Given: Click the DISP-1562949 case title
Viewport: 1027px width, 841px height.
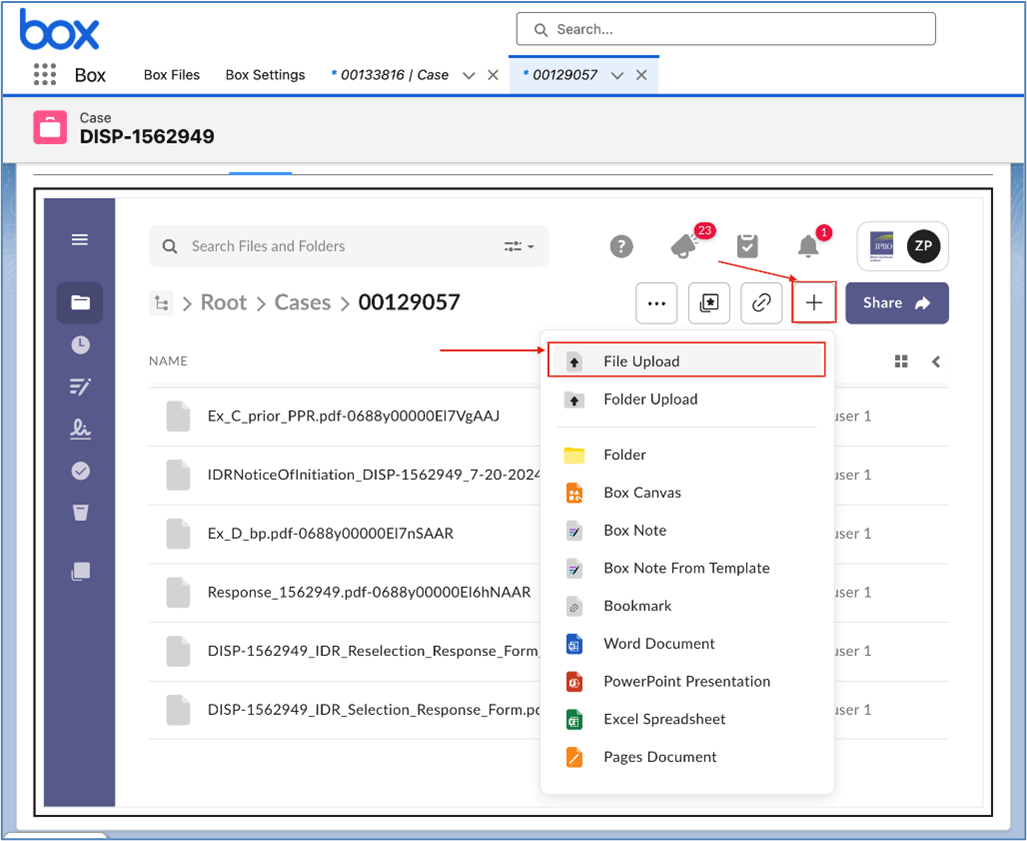Looking at the screenshot, I should click(x=147, y=136).
